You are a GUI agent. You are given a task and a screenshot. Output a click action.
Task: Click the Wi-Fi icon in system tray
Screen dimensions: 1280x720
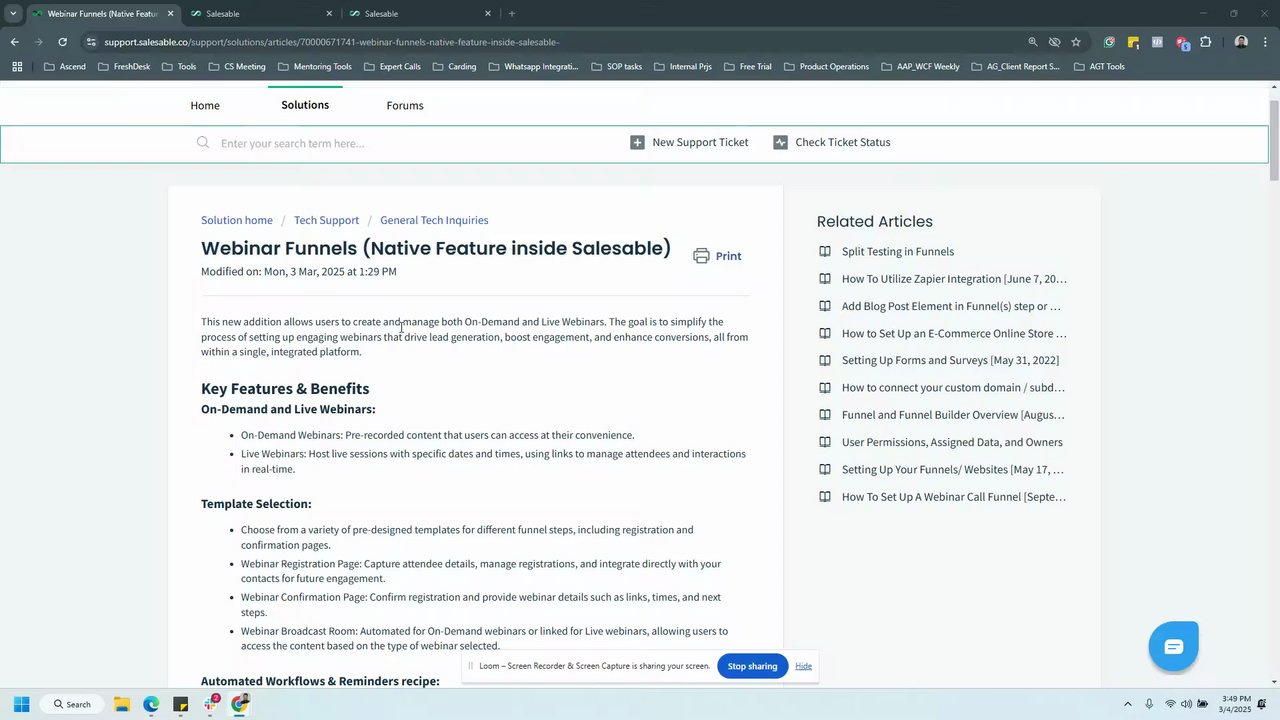(x=1170, y=704)
